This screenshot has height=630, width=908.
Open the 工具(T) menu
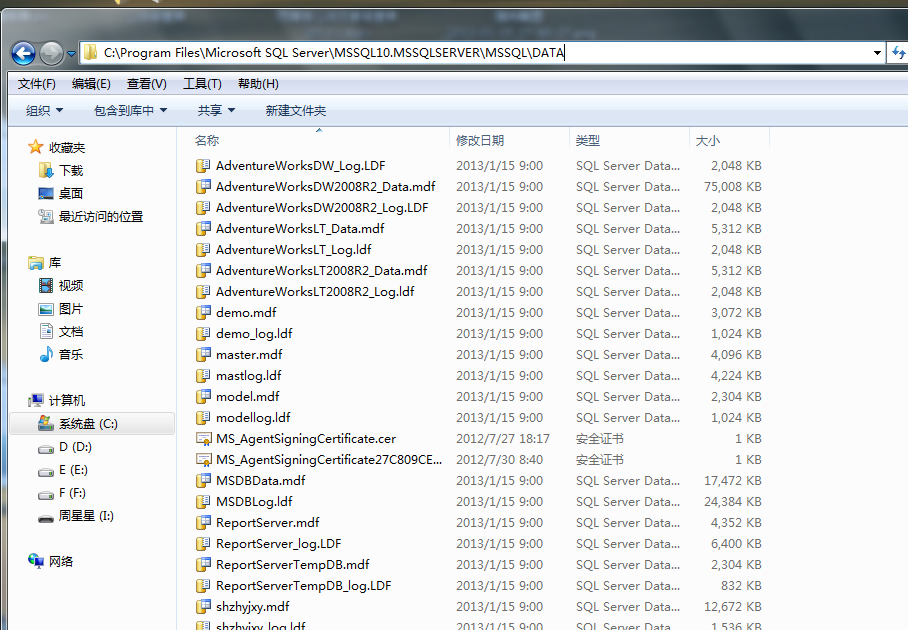pos(202,84)
